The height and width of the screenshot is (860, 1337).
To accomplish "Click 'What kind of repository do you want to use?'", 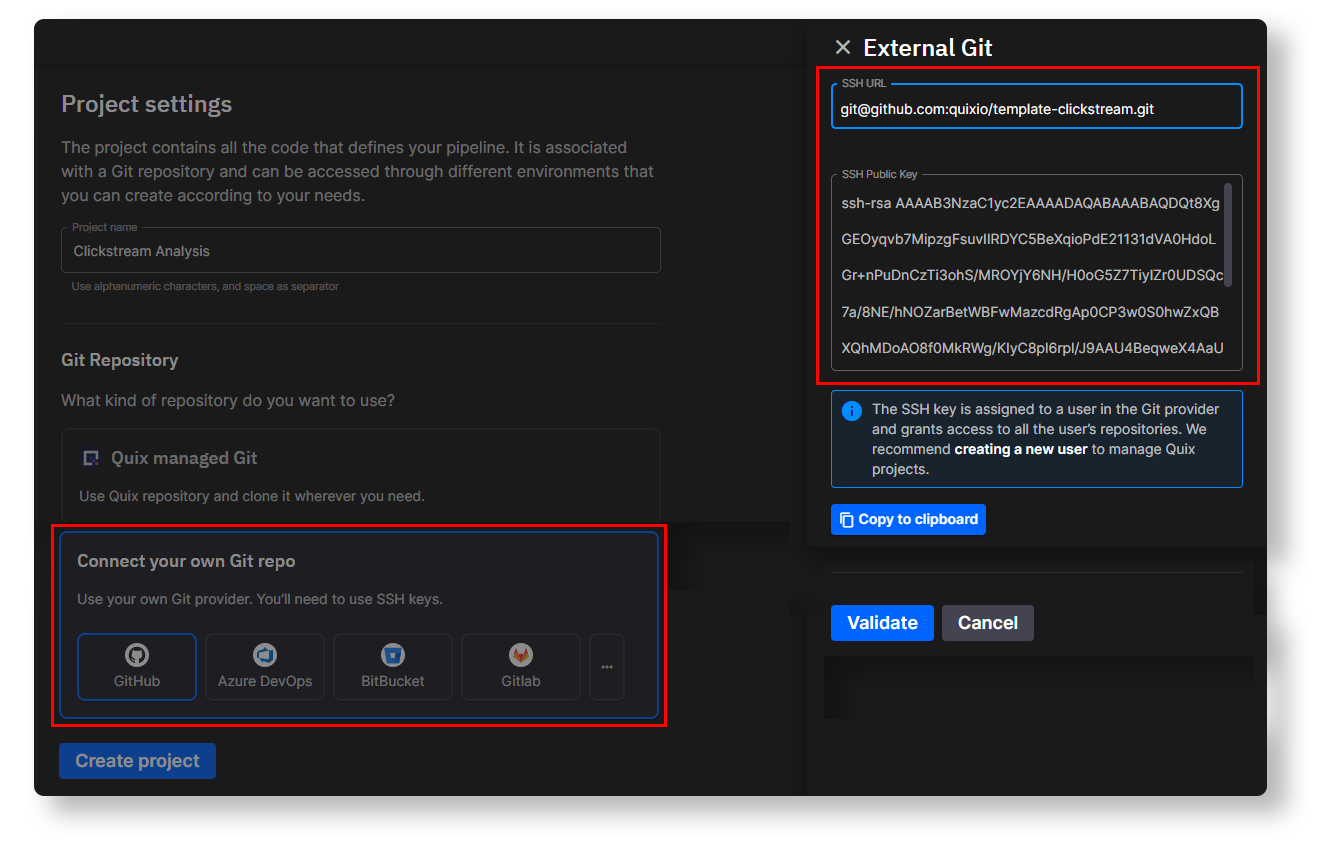I will (228, 401).
